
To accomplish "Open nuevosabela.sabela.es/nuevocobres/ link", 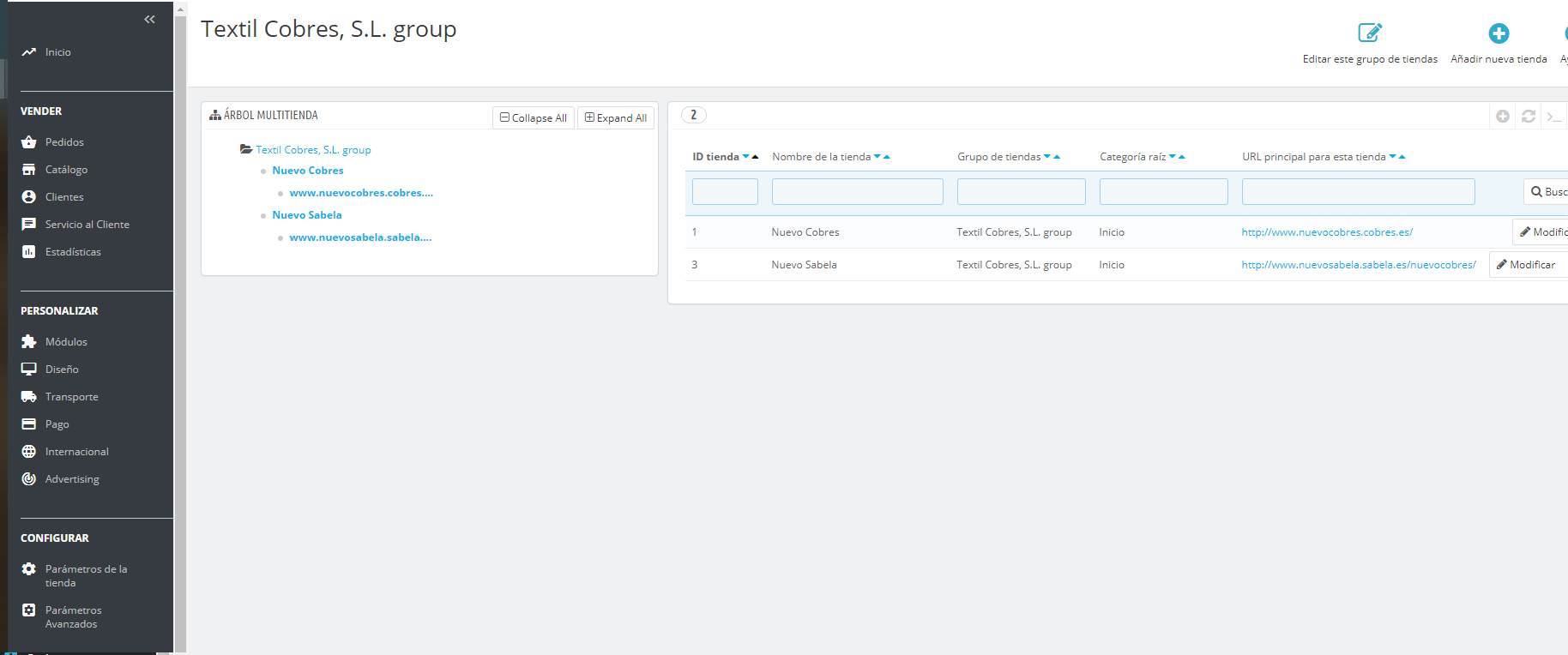I will 1359,265.
